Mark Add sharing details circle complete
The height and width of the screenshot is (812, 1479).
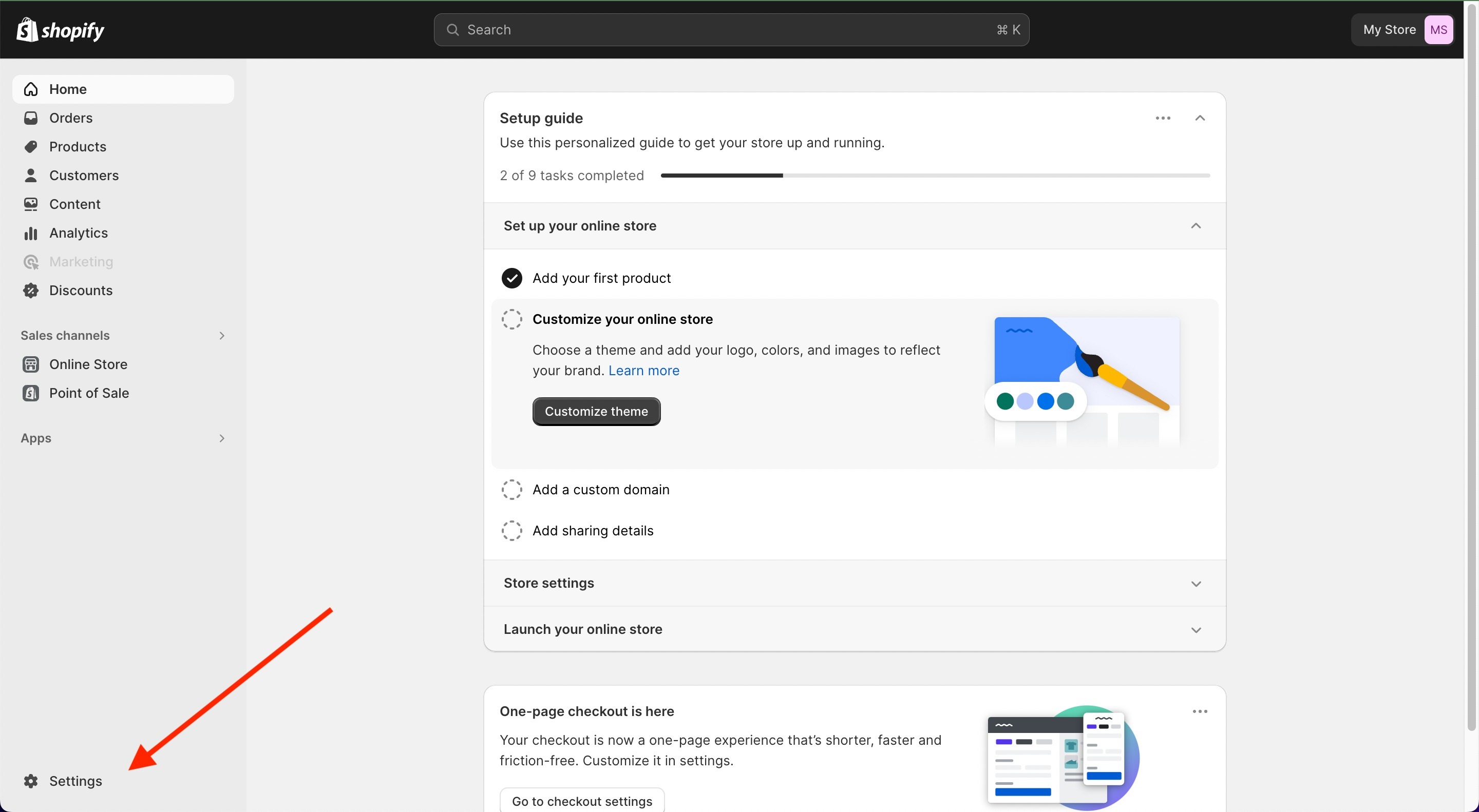(x=511, y=530)
